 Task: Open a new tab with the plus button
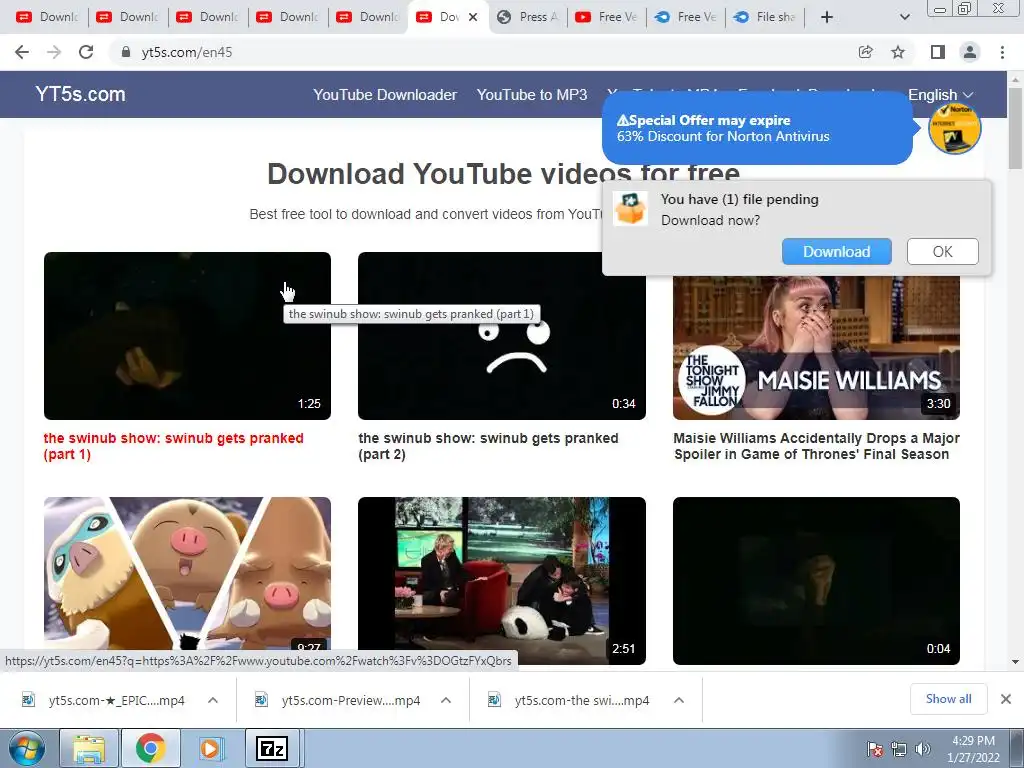click(827, 17)
